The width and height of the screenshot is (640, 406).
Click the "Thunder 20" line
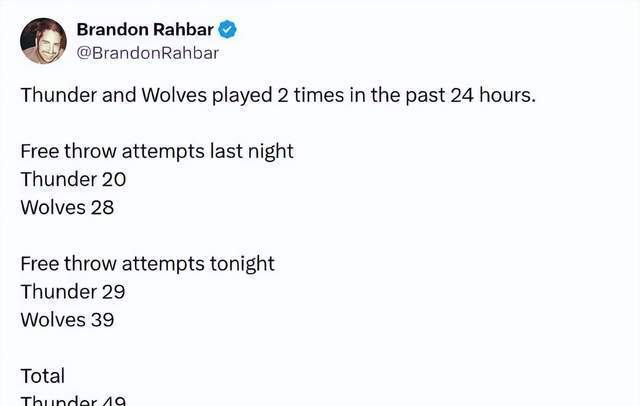(x=73, y=180)
